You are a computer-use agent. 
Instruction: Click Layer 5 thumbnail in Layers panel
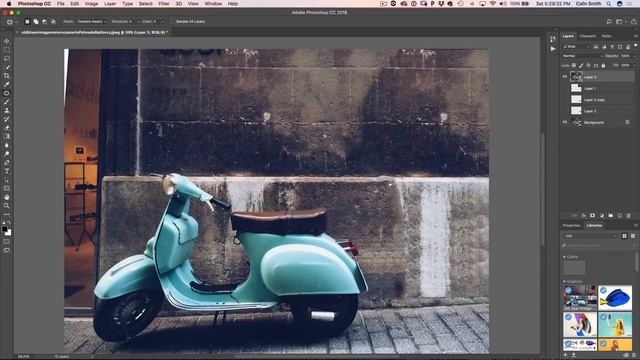point(576,77)
